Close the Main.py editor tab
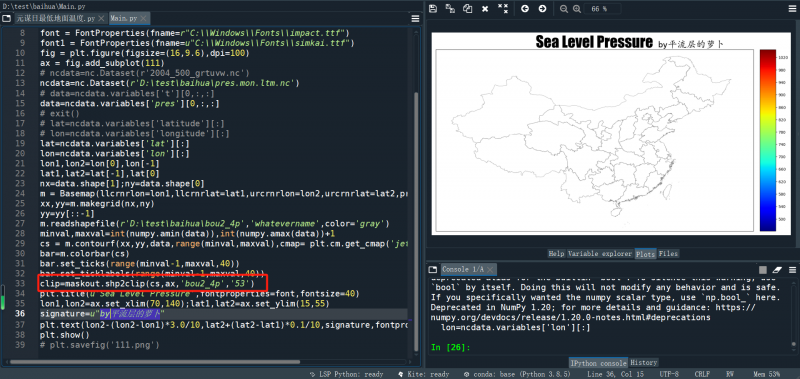 tap(143, 18)
